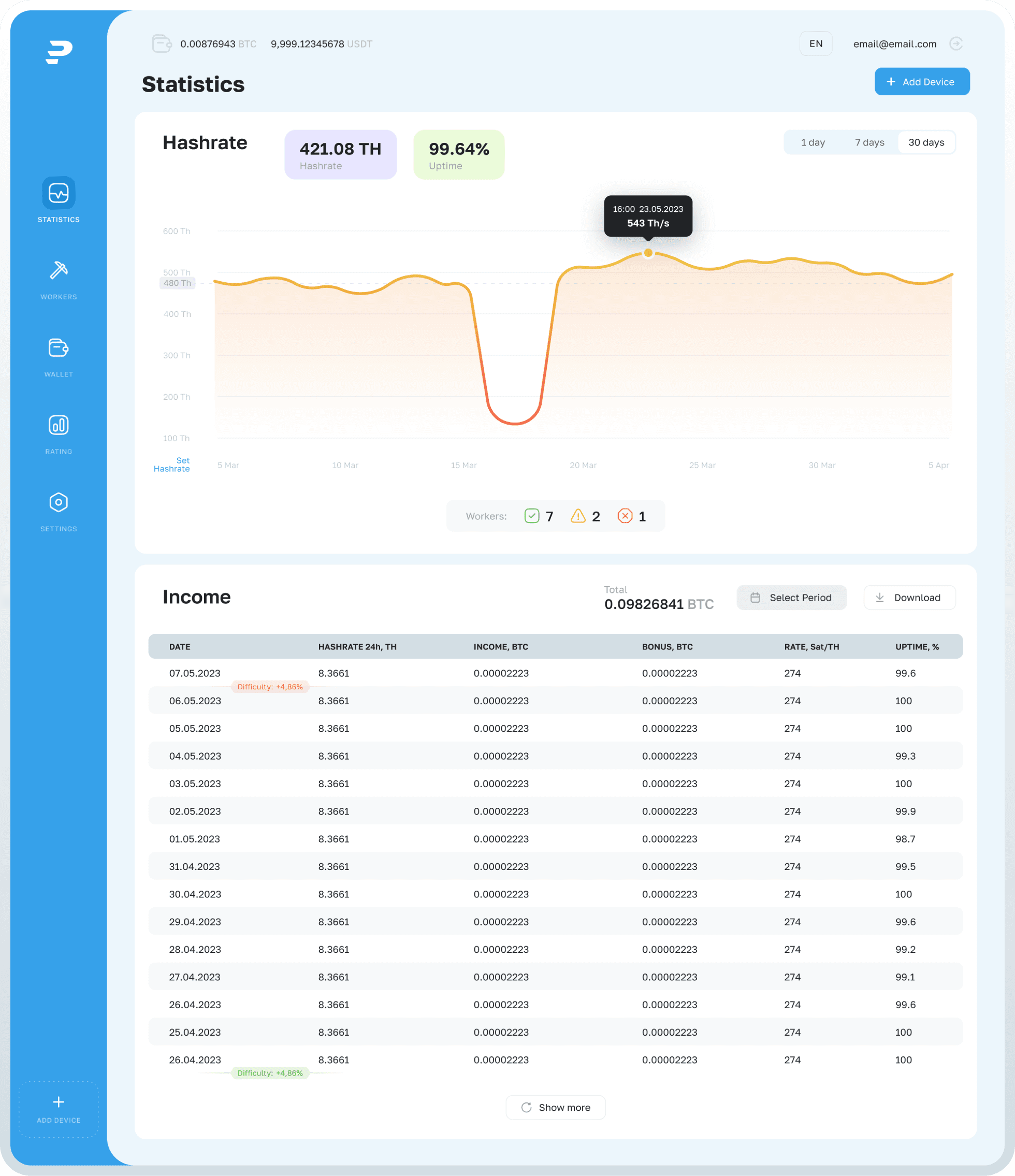Switch chart range to 7 days
This screenshot has width=1015, height=1176.
pos(869,142)
